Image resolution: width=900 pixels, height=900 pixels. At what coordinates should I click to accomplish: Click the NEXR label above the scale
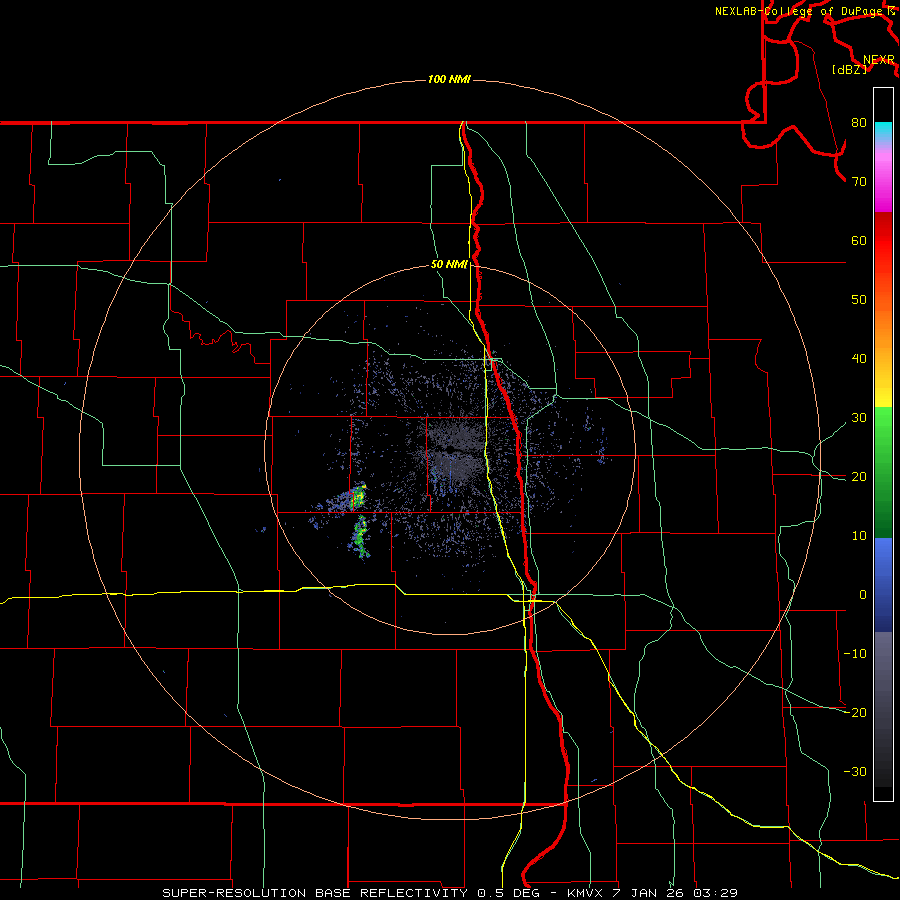(x=878, y=60)
